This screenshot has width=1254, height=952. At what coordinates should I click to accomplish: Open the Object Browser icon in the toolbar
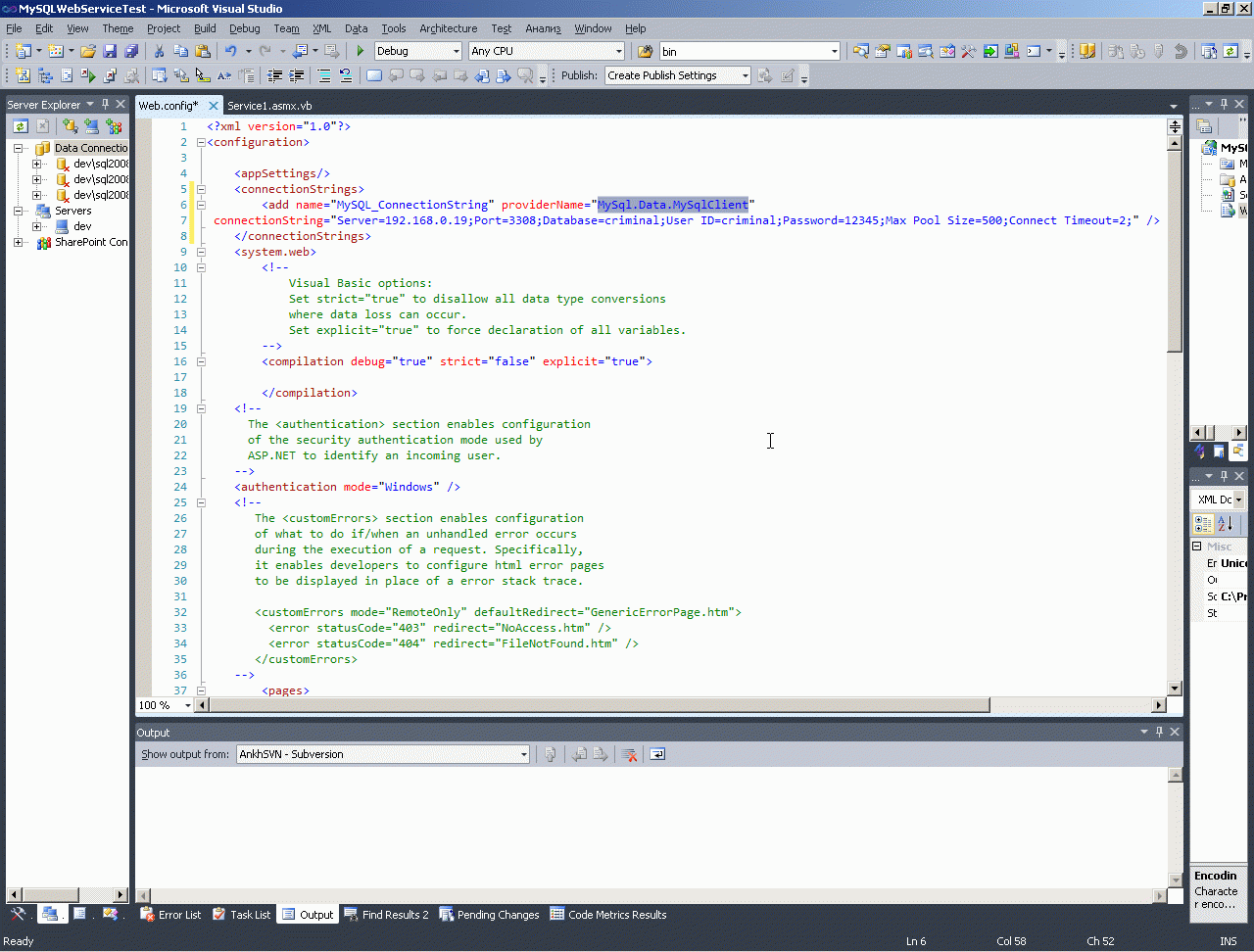[x=947, y=51]
